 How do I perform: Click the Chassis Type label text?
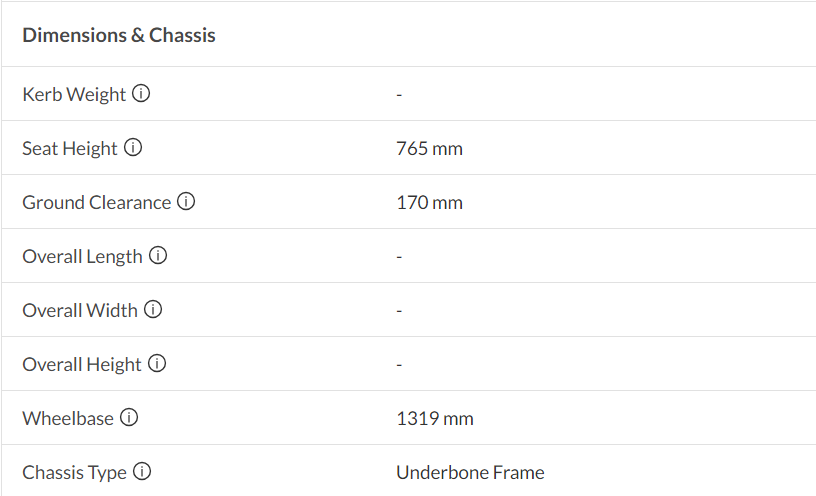(x=74, y=472)
